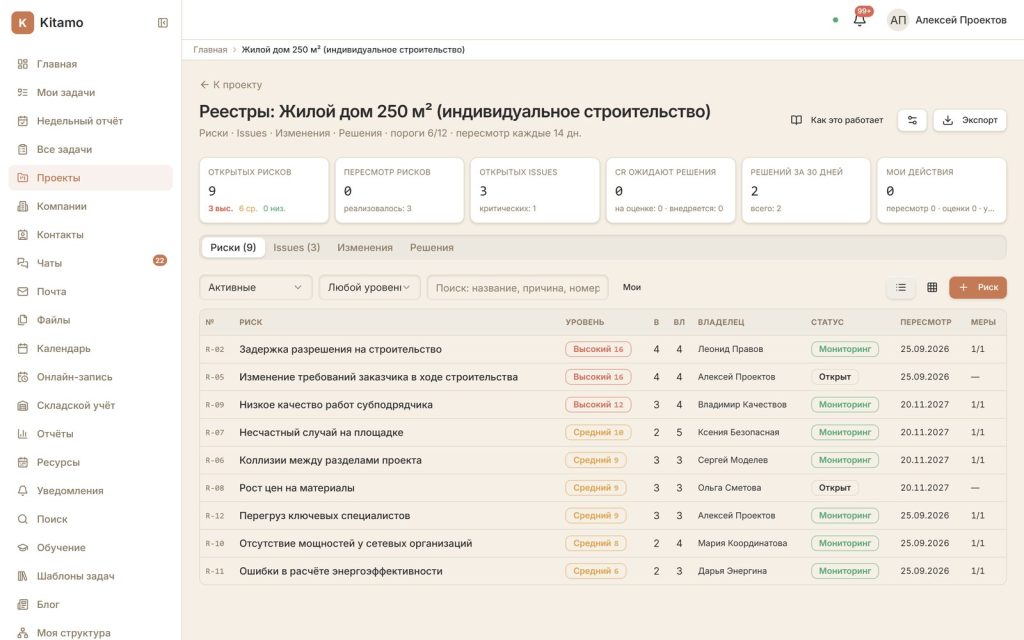Viewport: 1024px width, 640px height.
Task: Open Как это работает help
Action: click(837, 120)
